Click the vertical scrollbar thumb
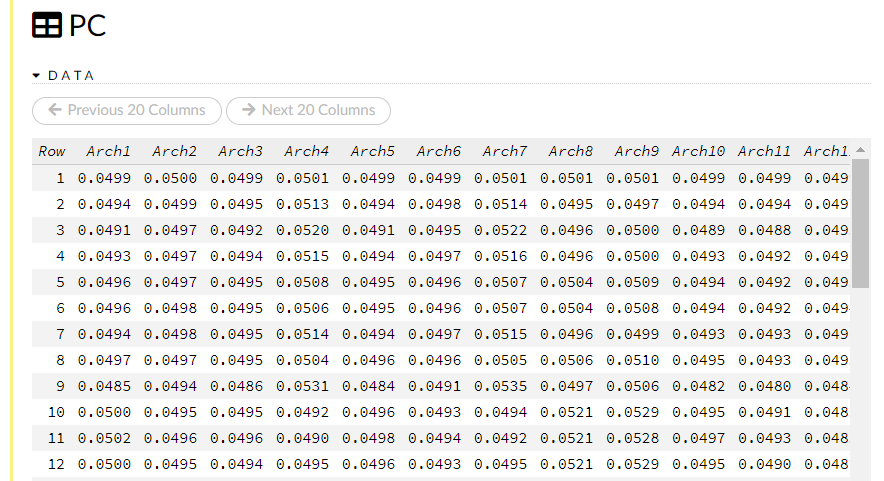The width and height of the screenshot is (884, 481). 860,220
